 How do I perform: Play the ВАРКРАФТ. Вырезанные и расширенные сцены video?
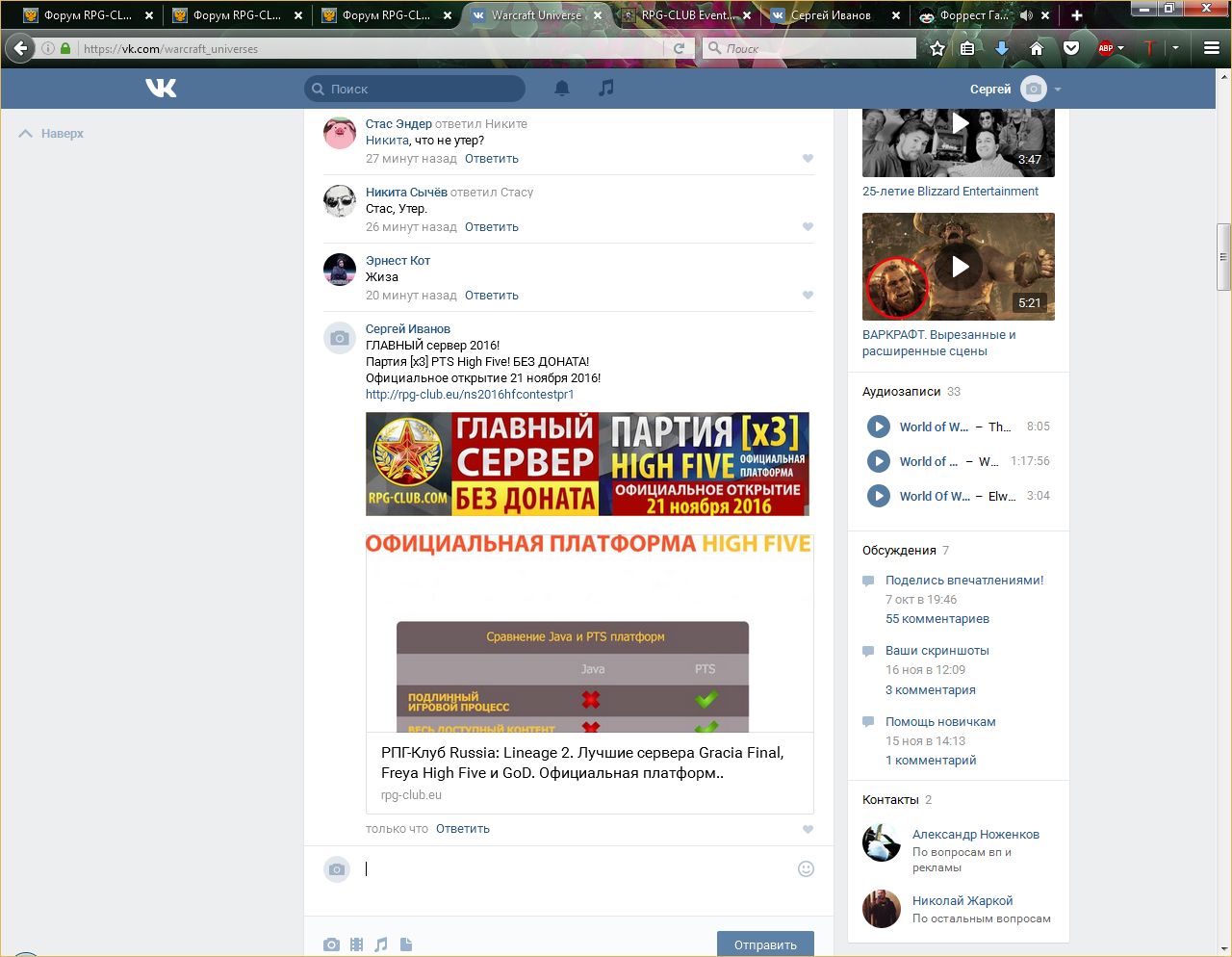[959, 267]
